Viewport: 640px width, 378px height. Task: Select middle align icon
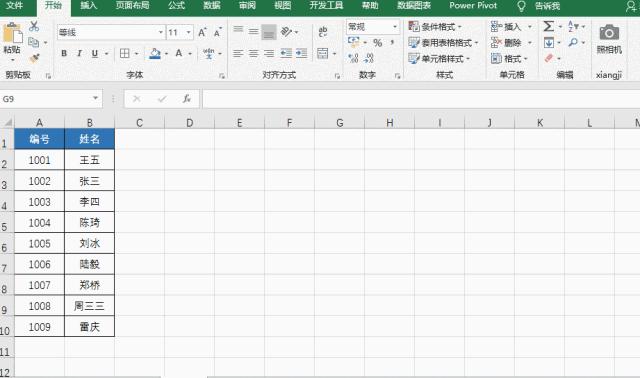tap(253, 31)
